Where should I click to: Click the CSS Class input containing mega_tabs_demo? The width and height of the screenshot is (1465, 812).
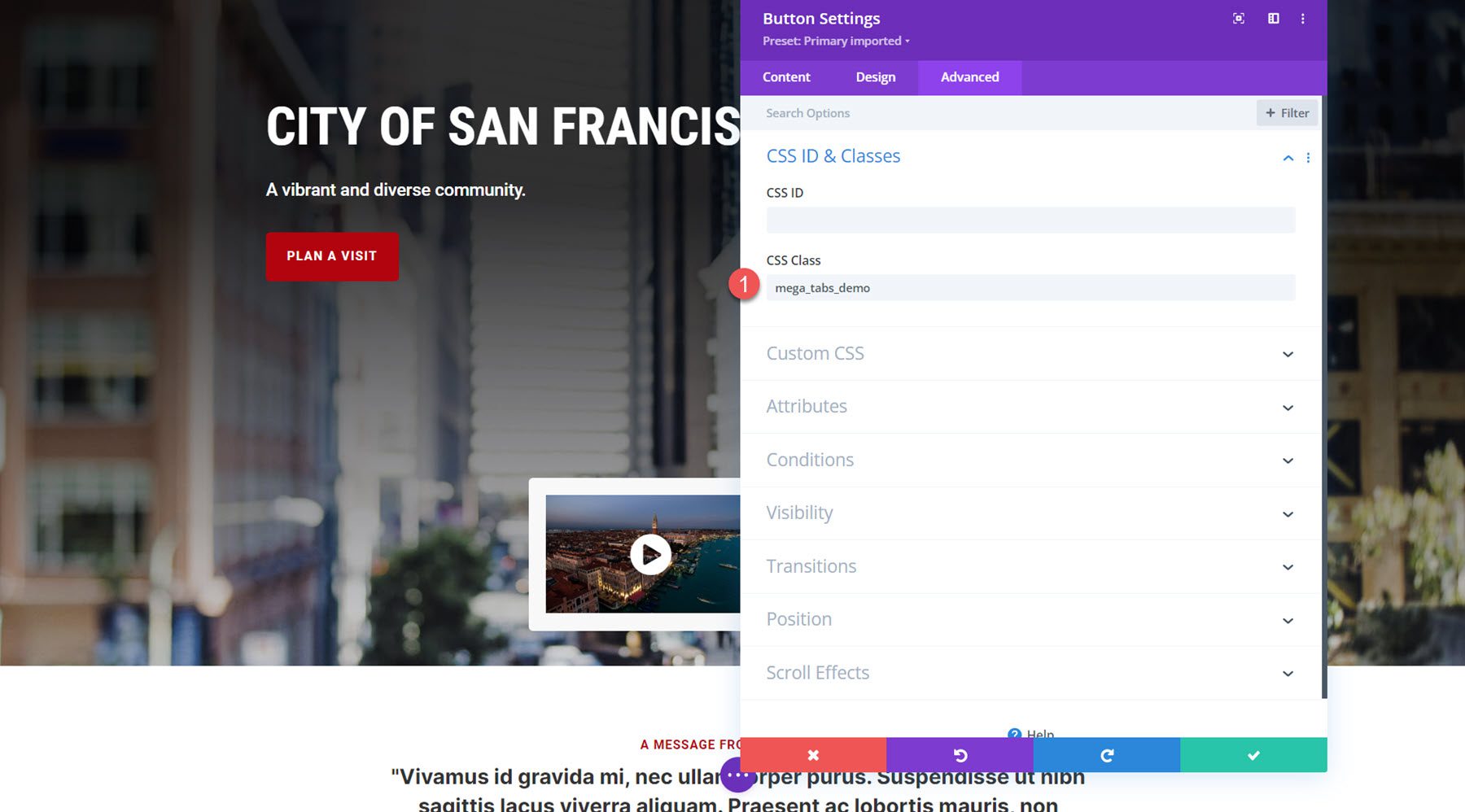[x=1030, y=288]
